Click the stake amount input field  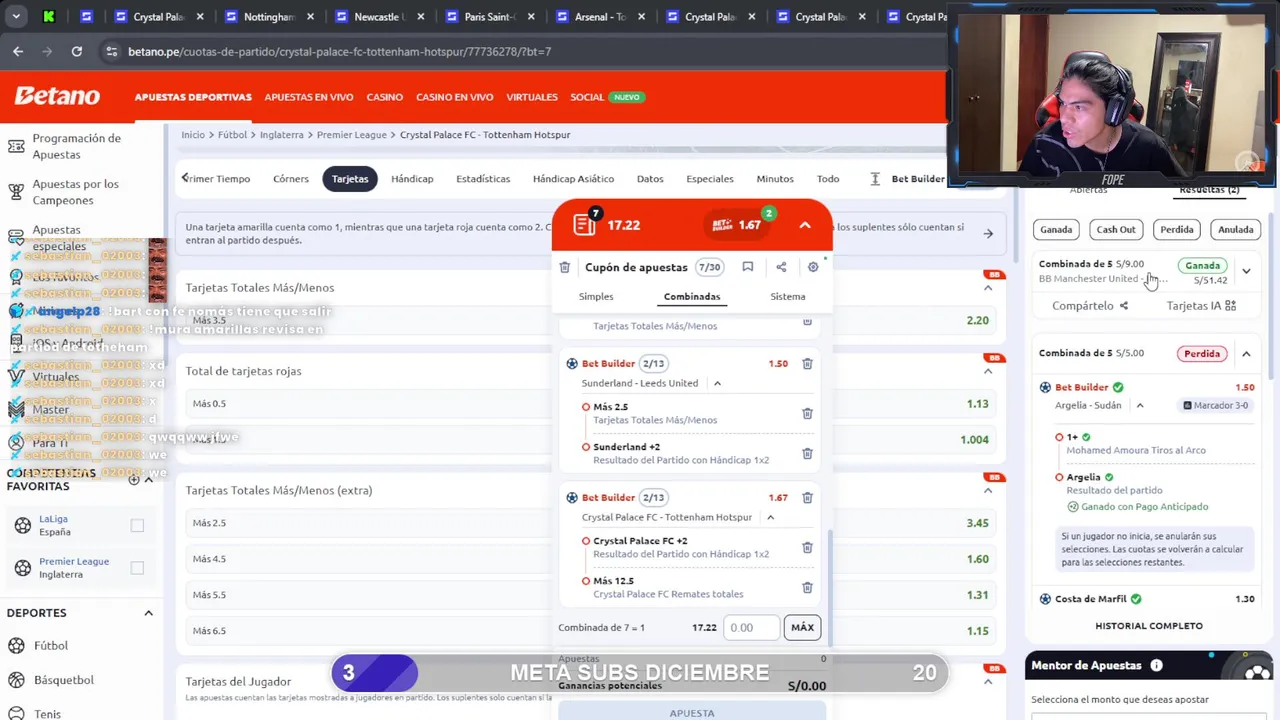(752, 627)
